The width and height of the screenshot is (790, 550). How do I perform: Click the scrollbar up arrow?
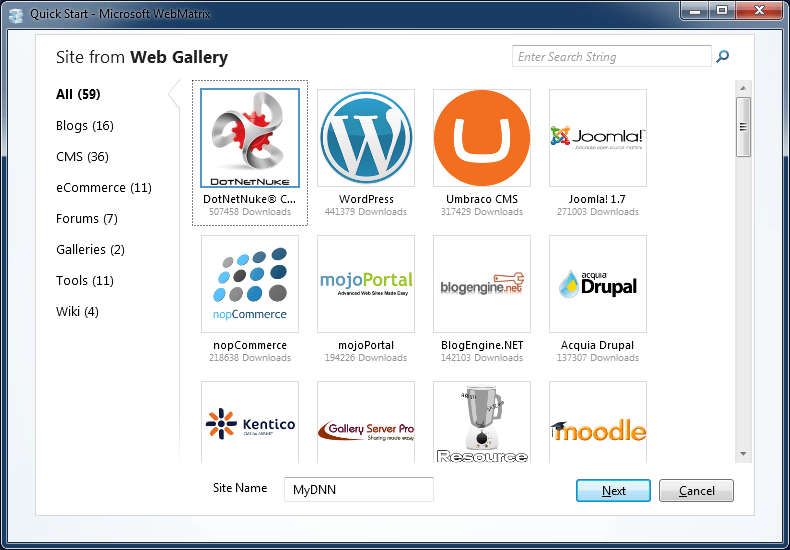coord(743,88)
